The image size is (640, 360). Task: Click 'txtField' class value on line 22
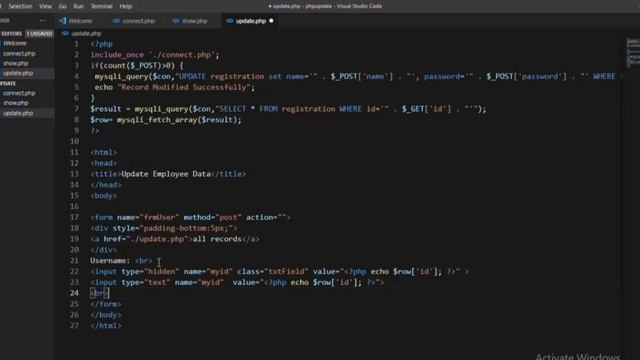pyautogui.click(x=287, y=271)
